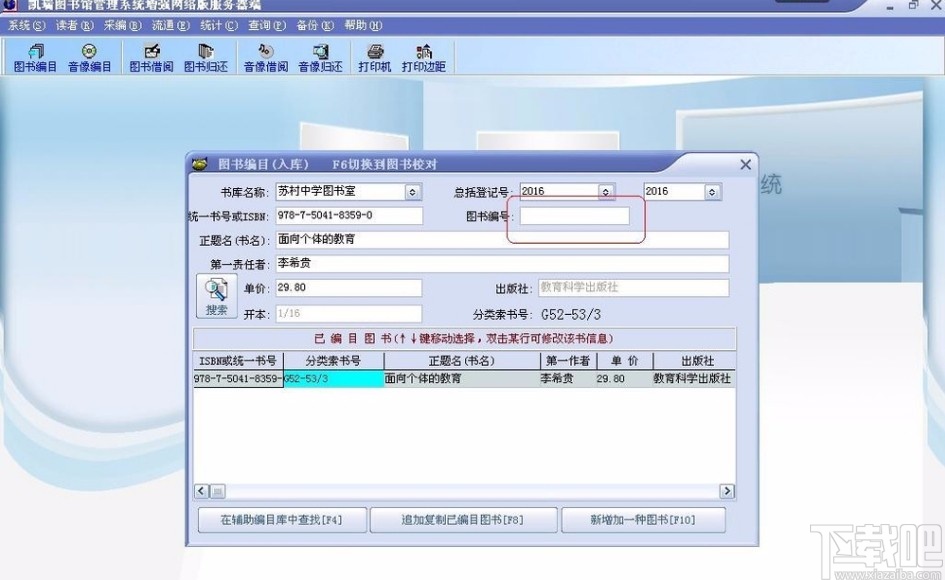Click the 搜索 magnifier search icon
The image size is (945, 580).
(x=215, y=295)
